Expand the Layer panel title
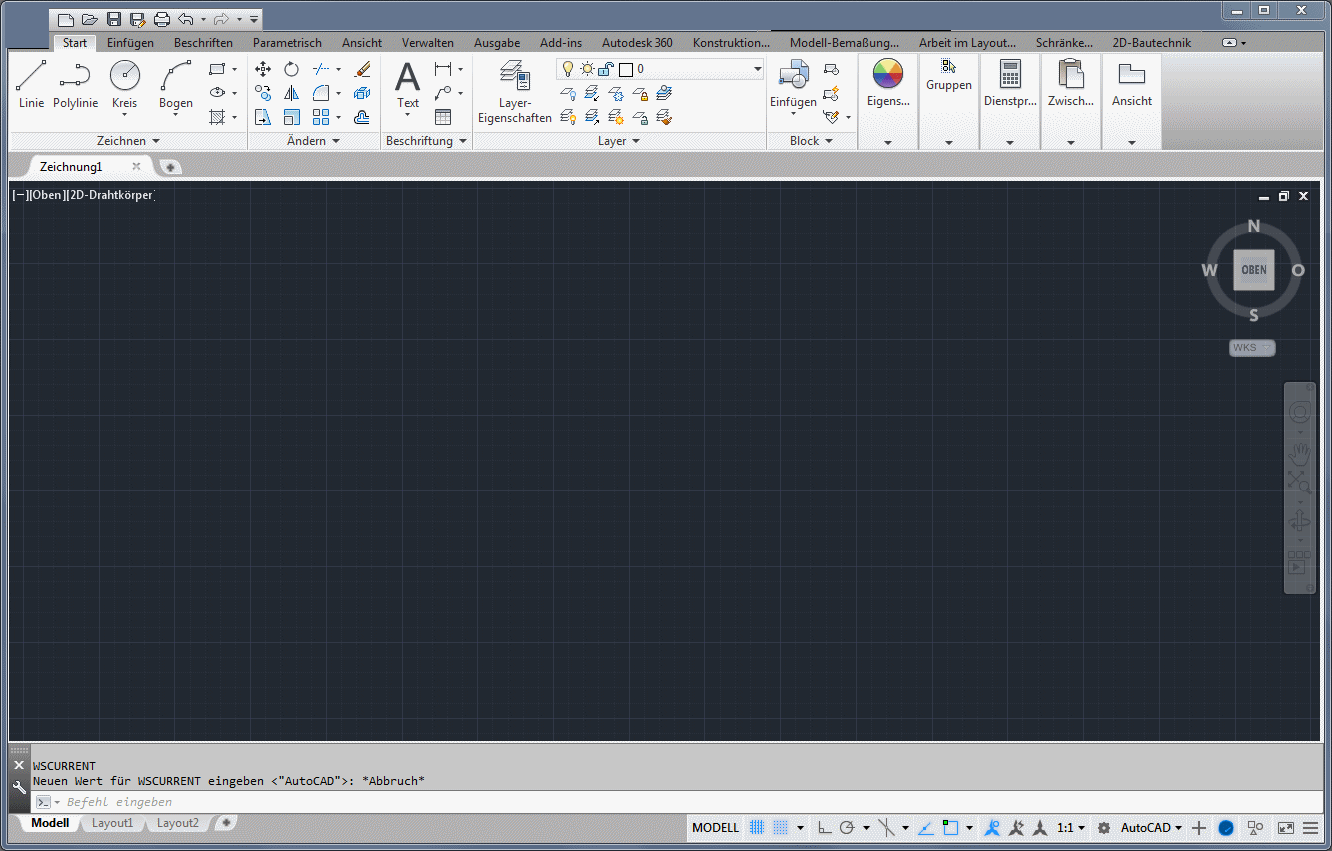Screen dimensions: 1332x851 tap(619, 141)
